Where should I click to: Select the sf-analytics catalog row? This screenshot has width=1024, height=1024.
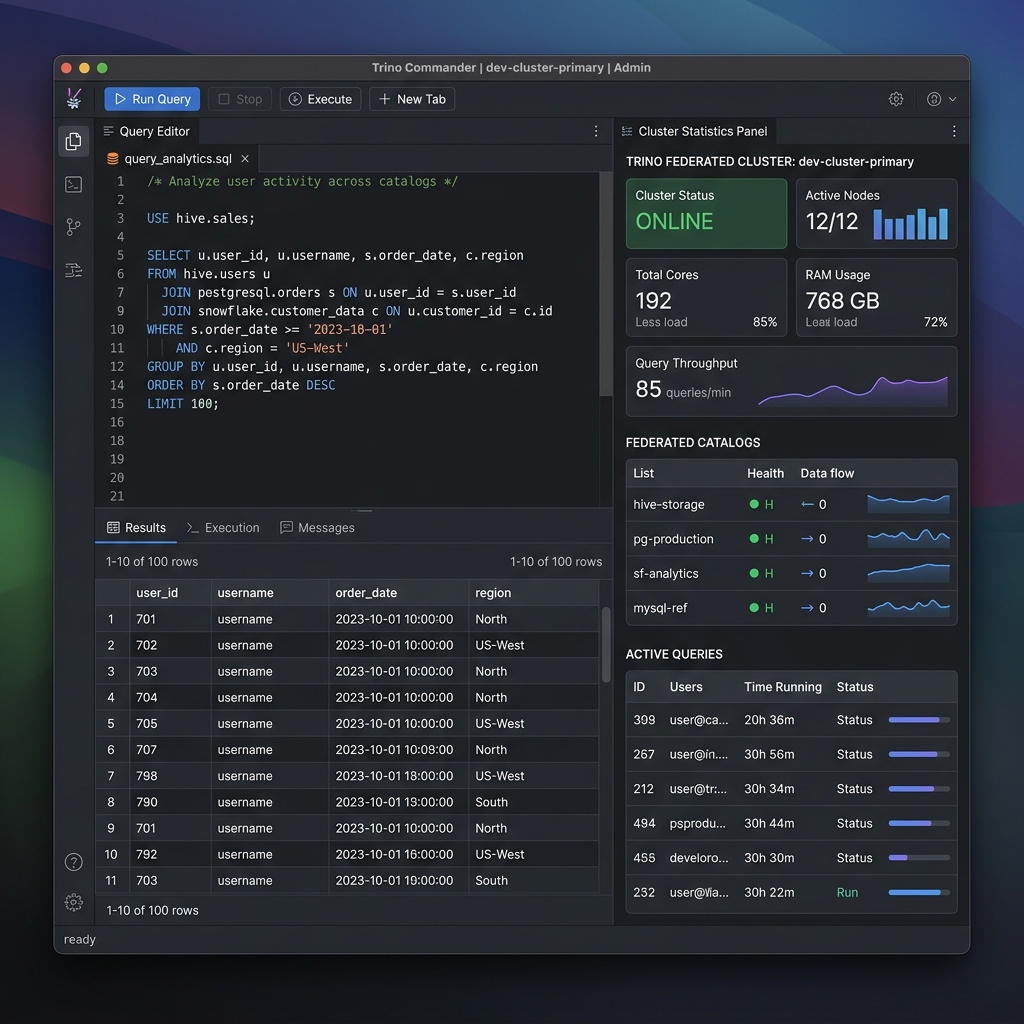coord(792,573)
